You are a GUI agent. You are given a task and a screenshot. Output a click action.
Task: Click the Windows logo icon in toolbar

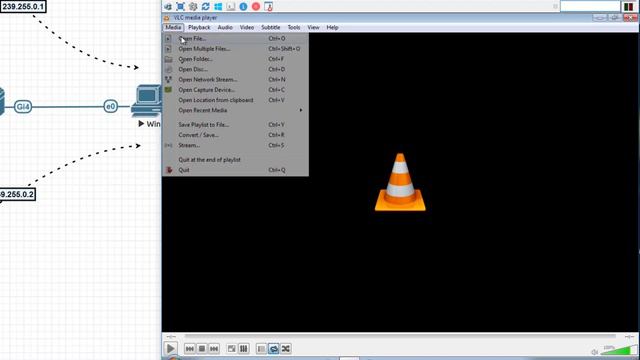(218, 7)
